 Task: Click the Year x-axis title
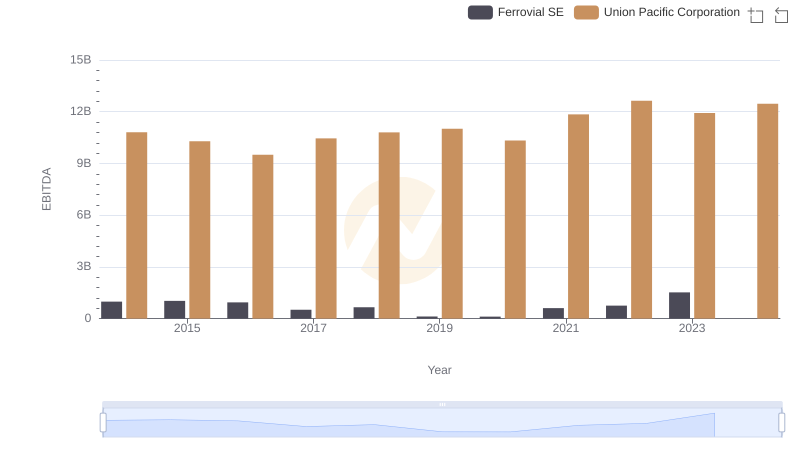(439, 370)
